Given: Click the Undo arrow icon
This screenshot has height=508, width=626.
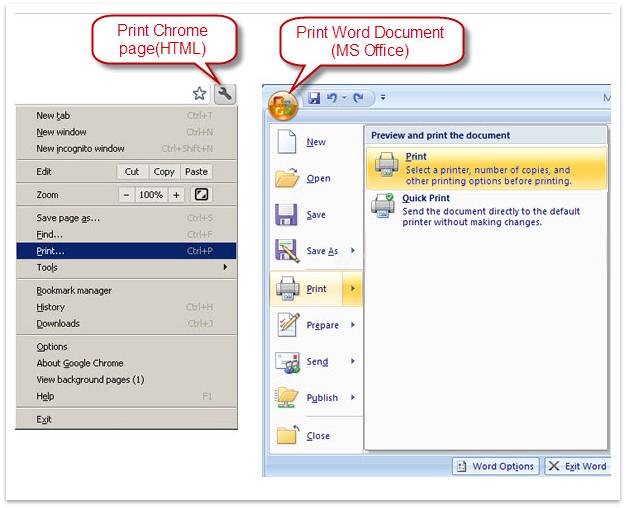Looking at the screenshot, I should point(332,97).
